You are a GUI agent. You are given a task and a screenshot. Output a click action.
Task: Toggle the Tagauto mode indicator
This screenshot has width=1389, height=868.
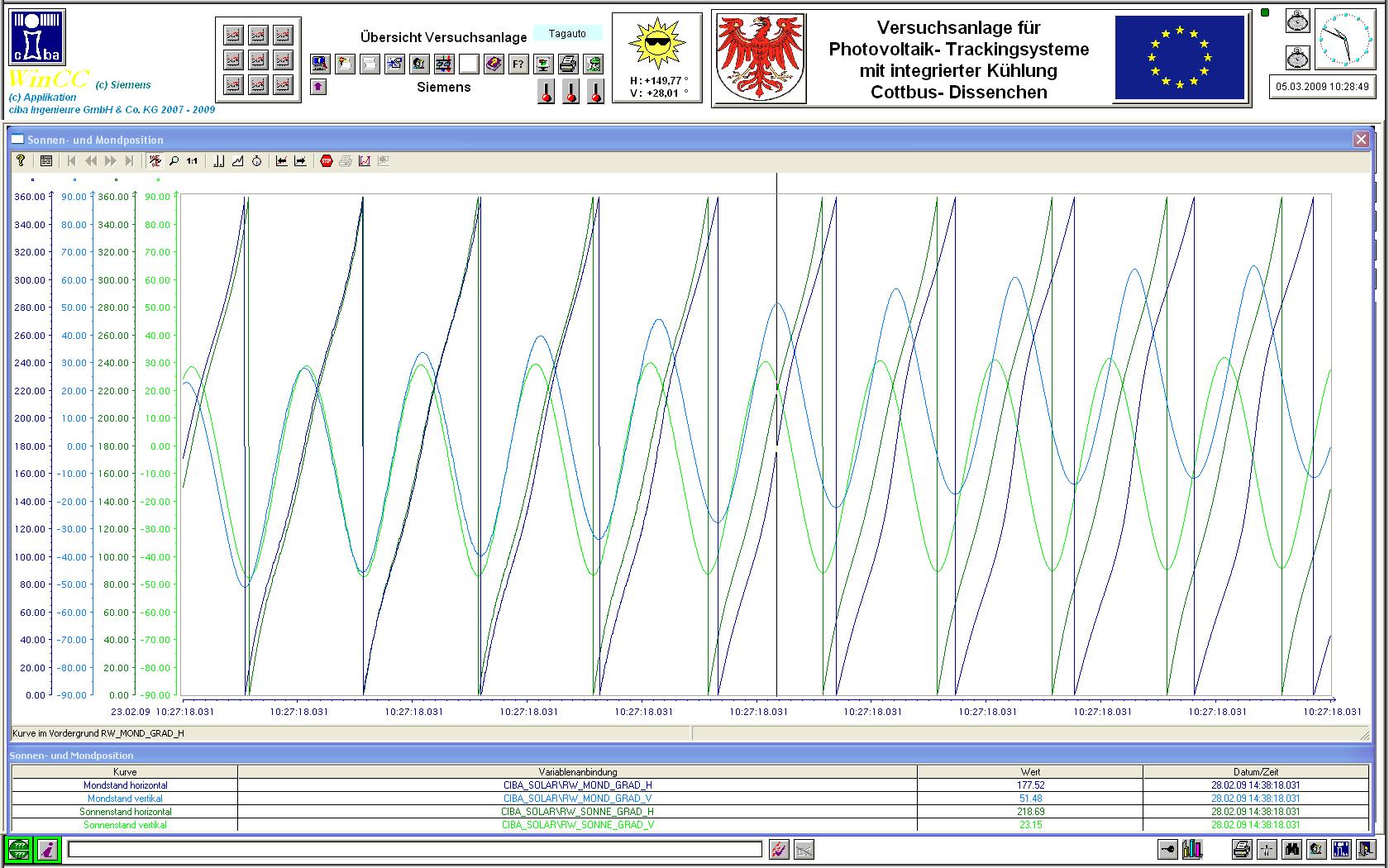pos(567,34)
